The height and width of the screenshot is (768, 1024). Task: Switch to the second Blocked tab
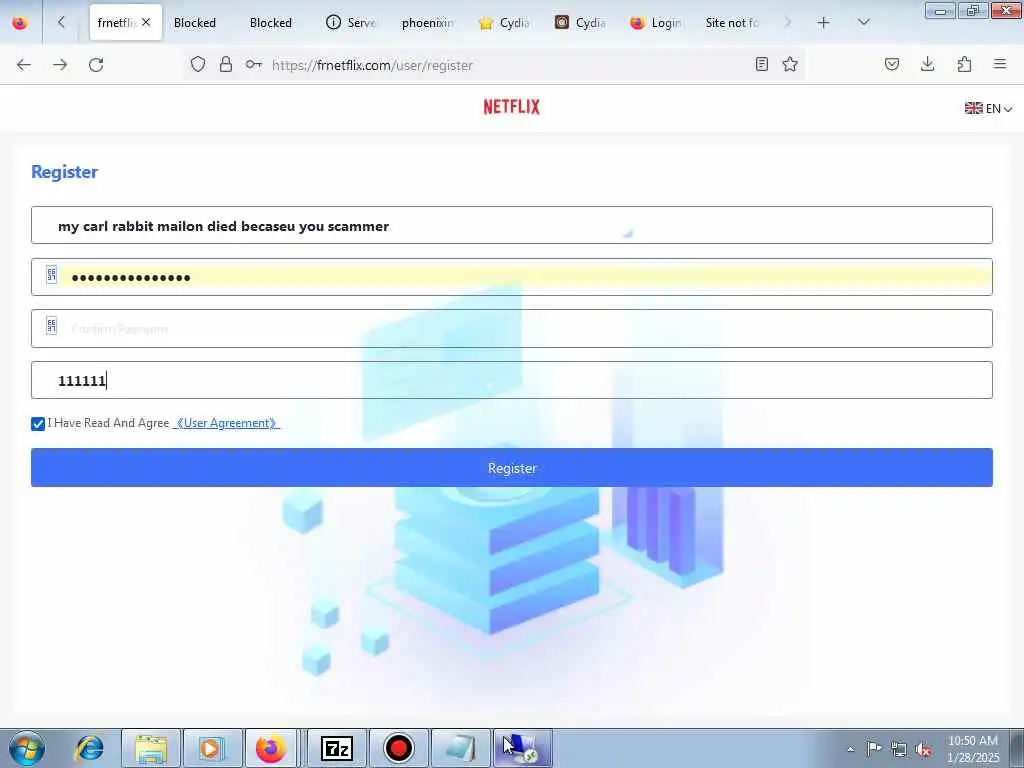[270, 23]
